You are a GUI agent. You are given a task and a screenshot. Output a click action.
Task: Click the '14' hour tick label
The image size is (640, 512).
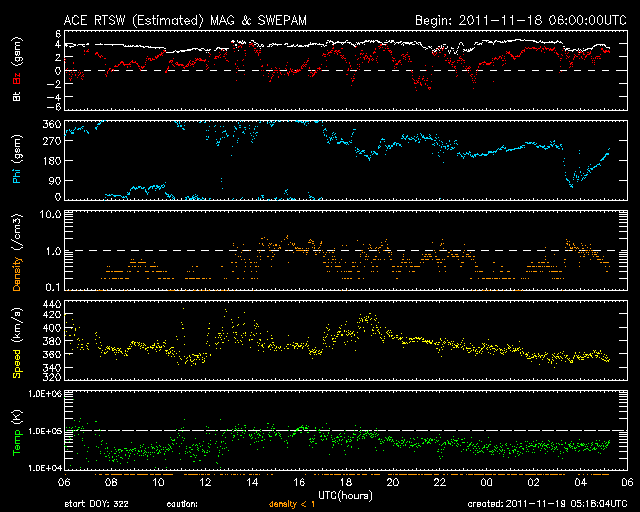click(x=252, y=482)
